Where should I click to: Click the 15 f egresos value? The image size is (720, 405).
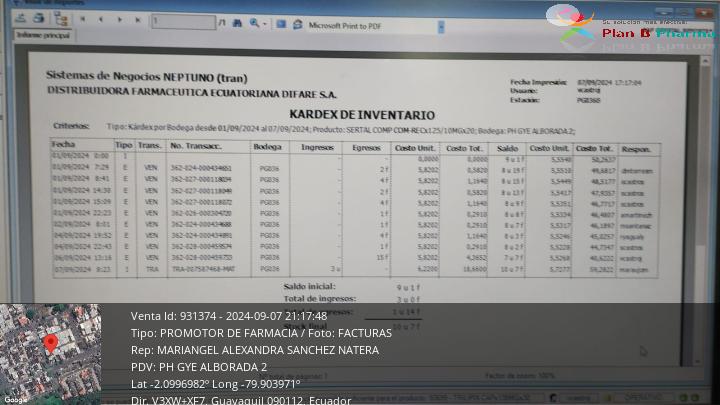[382, 258]
